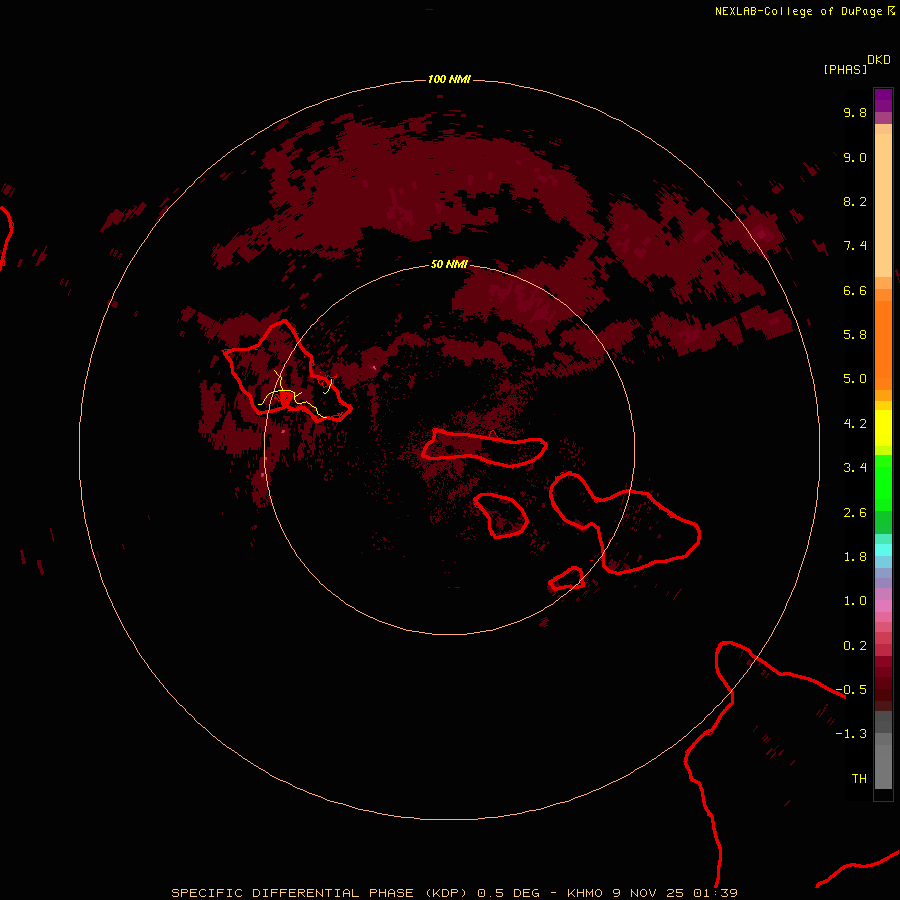Pick the yellow color band in the legend
Viewport: 900px width, 900px height.
(883, 428)
